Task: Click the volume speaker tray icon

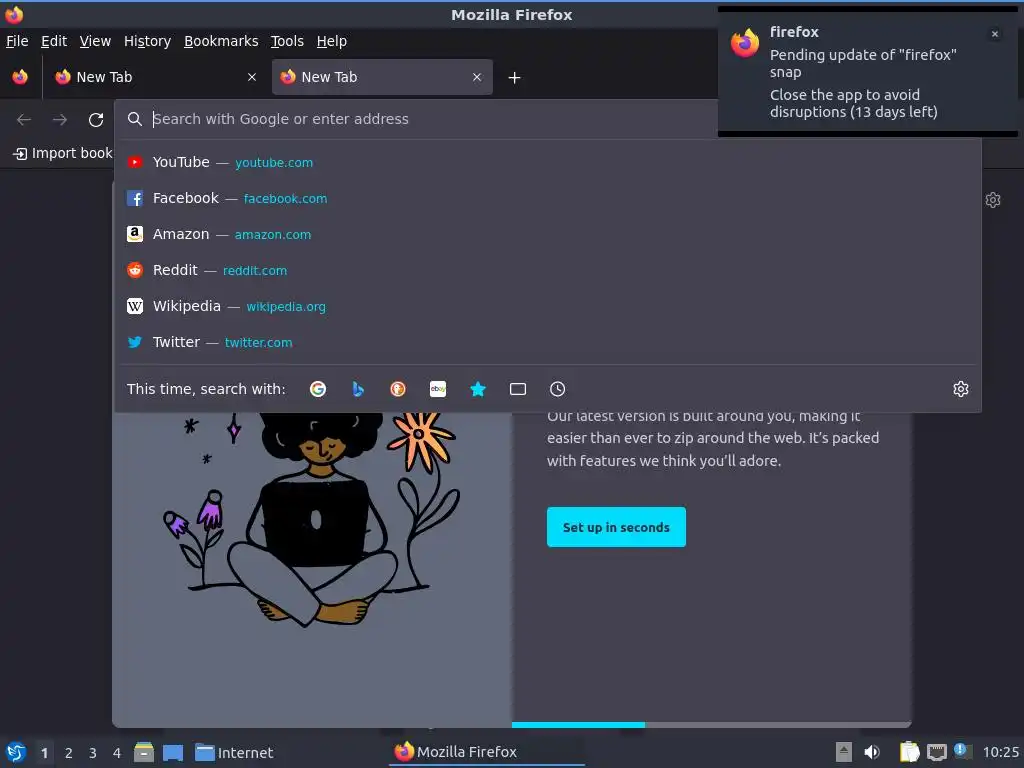Action: (872, 752)
